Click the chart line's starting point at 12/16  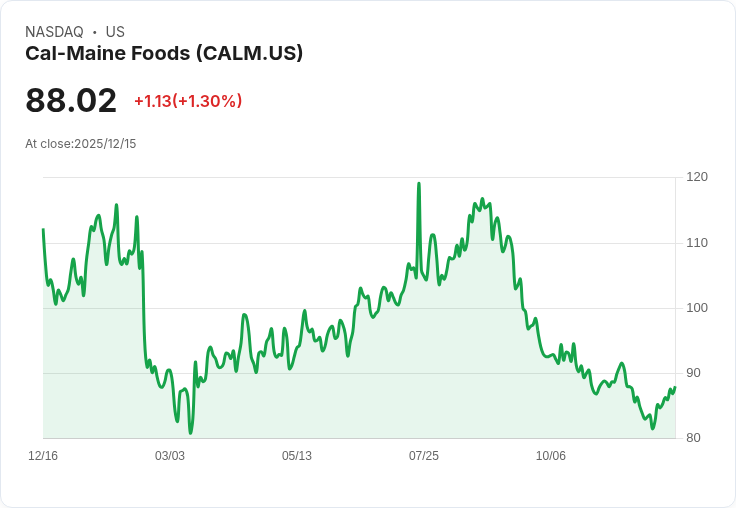click(43, 230)
